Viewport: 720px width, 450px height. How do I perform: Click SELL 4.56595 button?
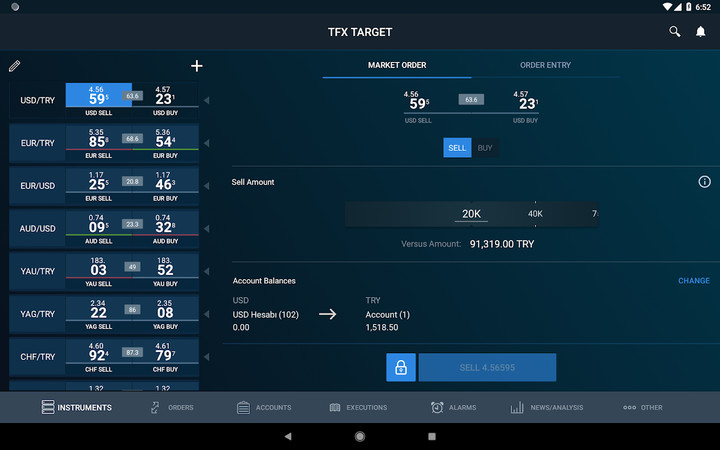click(487, 367)
